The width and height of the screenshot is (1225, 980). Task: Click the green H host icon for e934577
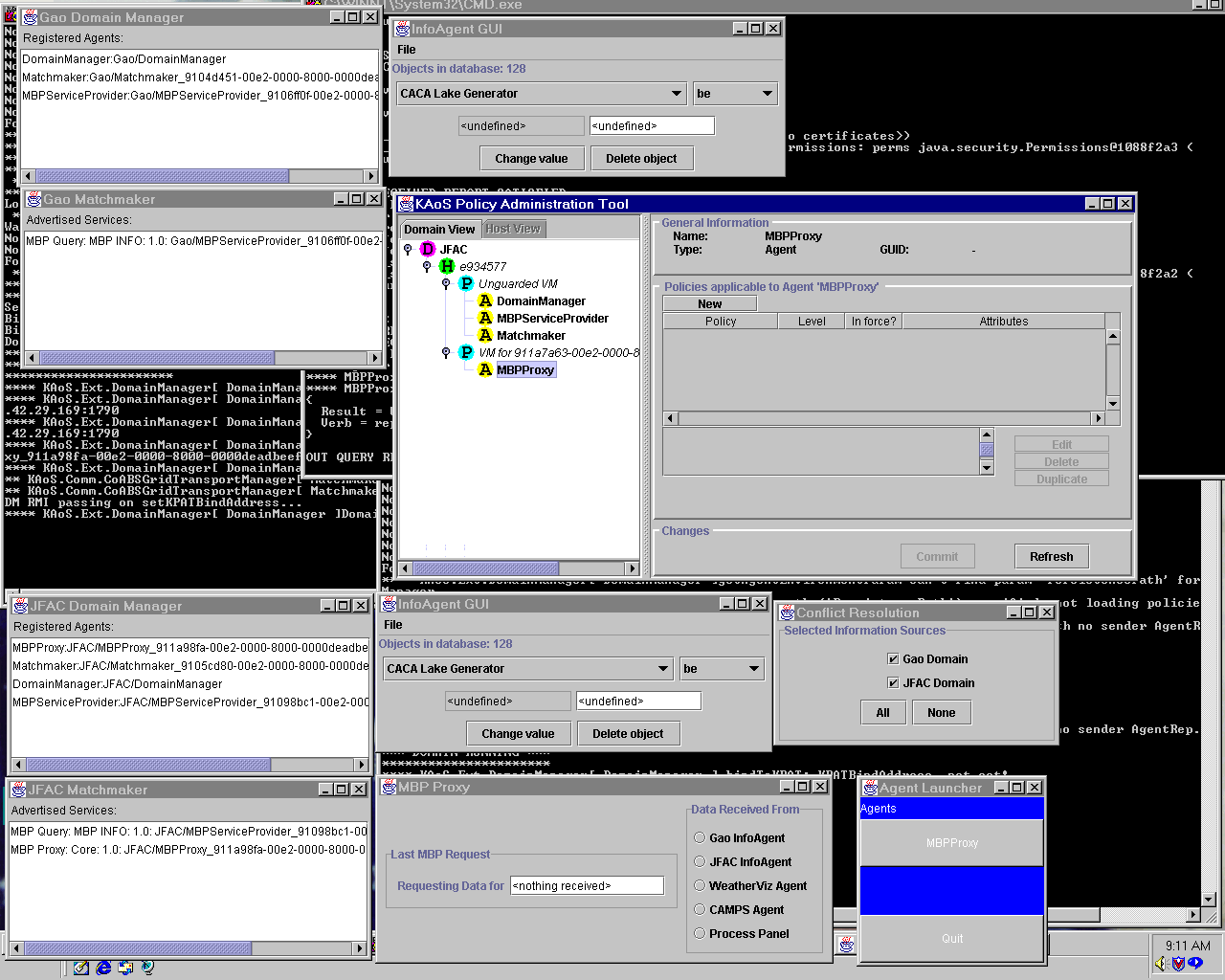pos(447,267)
